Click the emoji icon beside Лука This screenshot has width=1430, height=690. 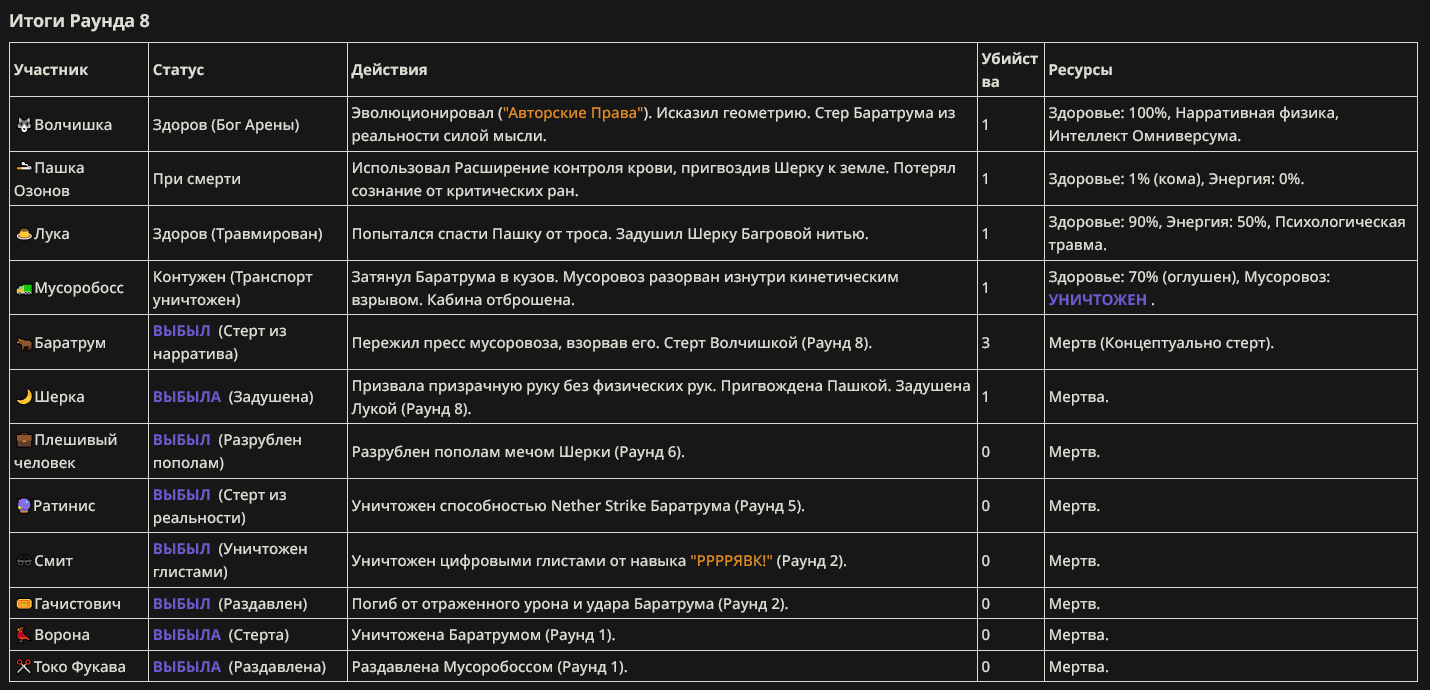click(24, 234)
